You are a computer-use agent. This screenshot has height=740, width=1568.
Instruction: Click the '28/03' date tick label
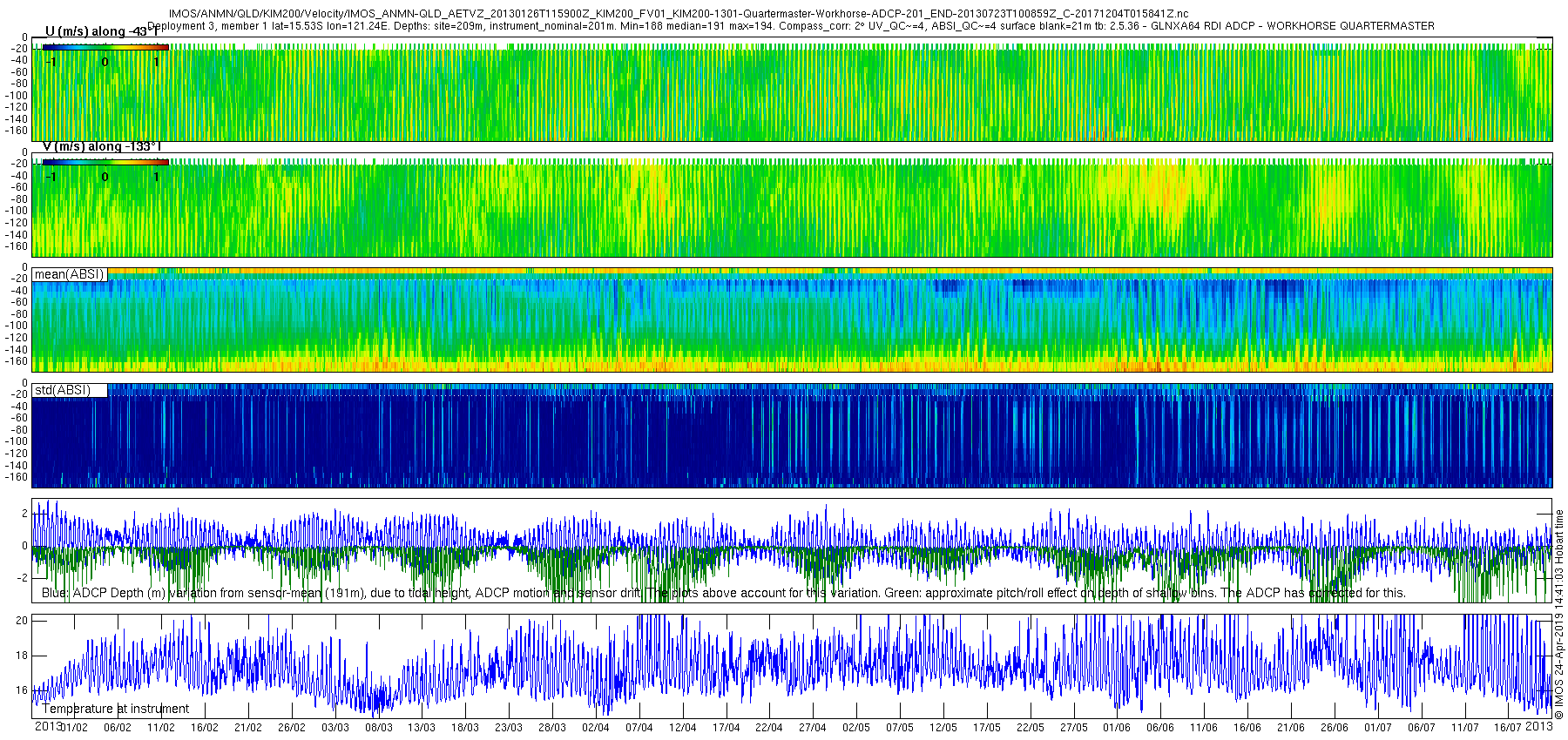(552, 728)
